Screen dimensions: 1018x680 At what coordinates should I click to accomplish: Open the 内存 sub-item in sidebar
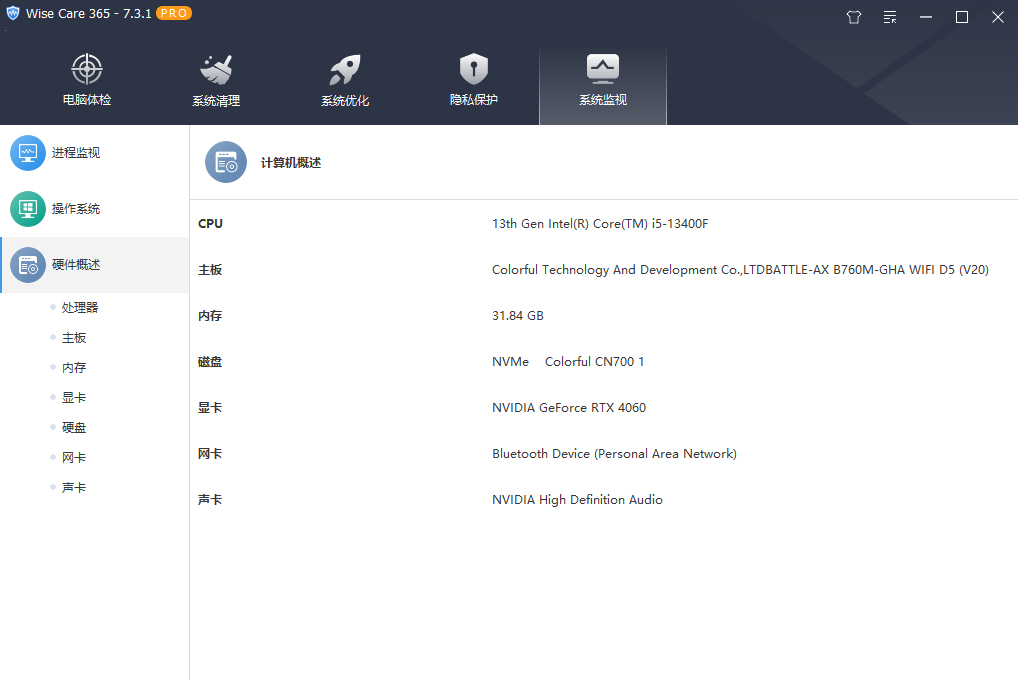74,368
